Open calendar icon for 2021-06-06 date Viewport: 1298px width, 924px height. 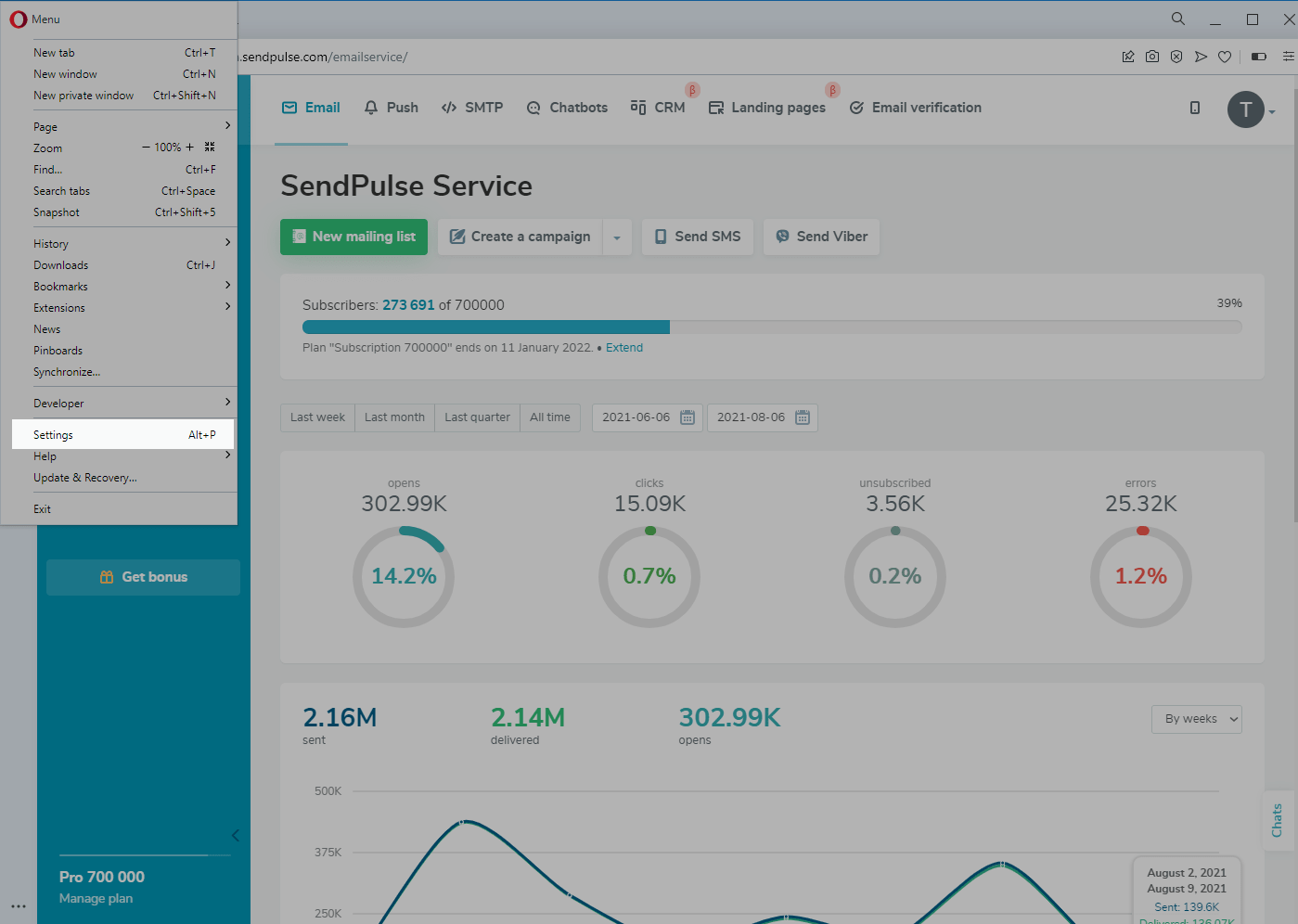click(x=688, y=417)
